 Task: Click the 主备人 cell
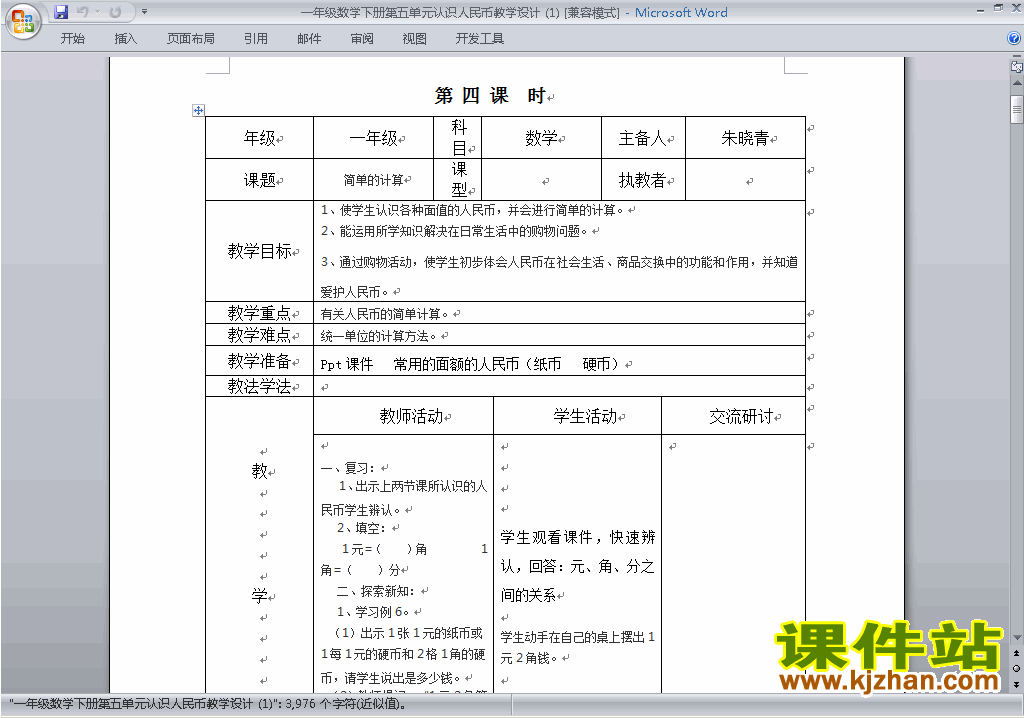643,138
